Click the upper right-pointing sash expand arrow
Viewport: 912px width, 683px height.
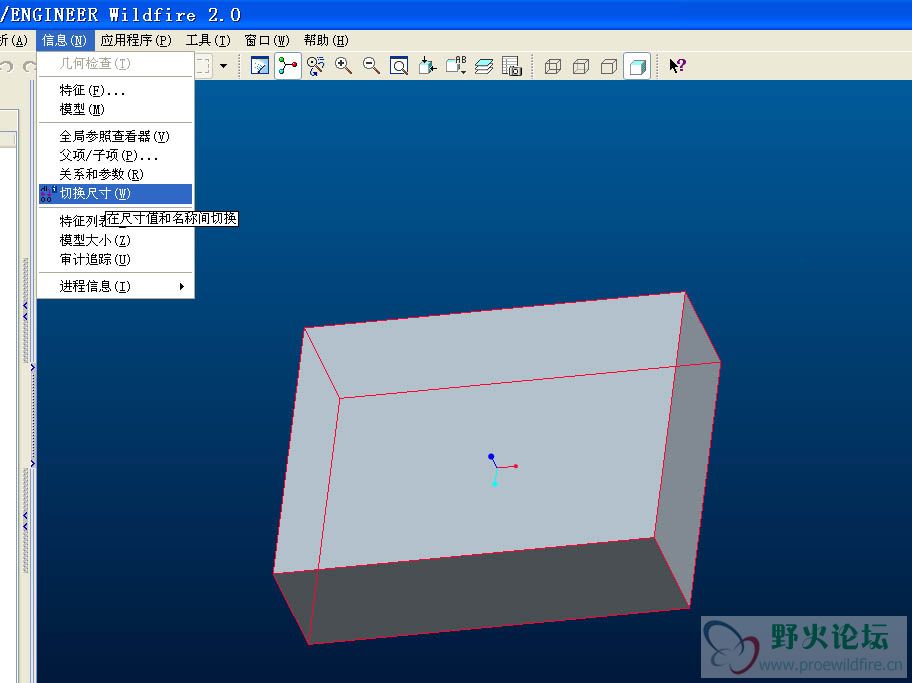point(33,367)
